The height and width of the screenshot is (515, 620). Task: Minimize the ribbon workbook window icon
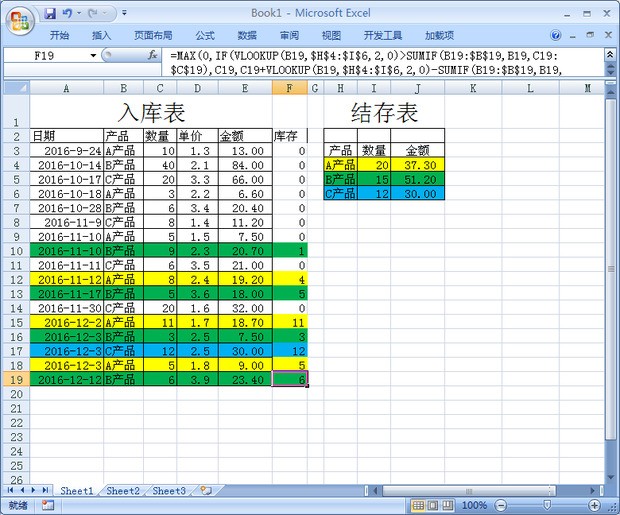coord(573,36)
